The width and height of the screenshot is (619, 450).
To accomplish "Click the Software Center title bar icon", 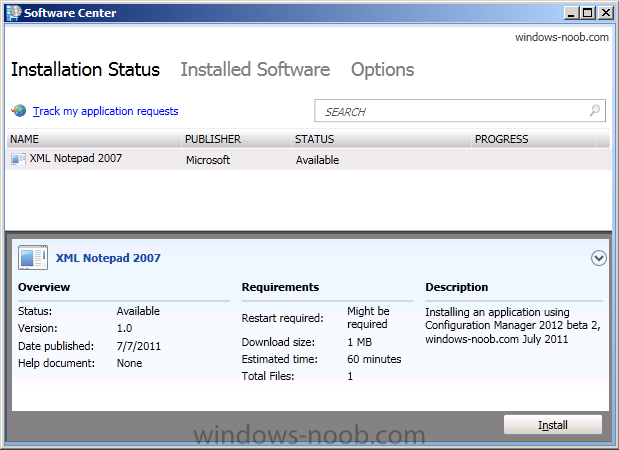I will (x=14, y=13).
